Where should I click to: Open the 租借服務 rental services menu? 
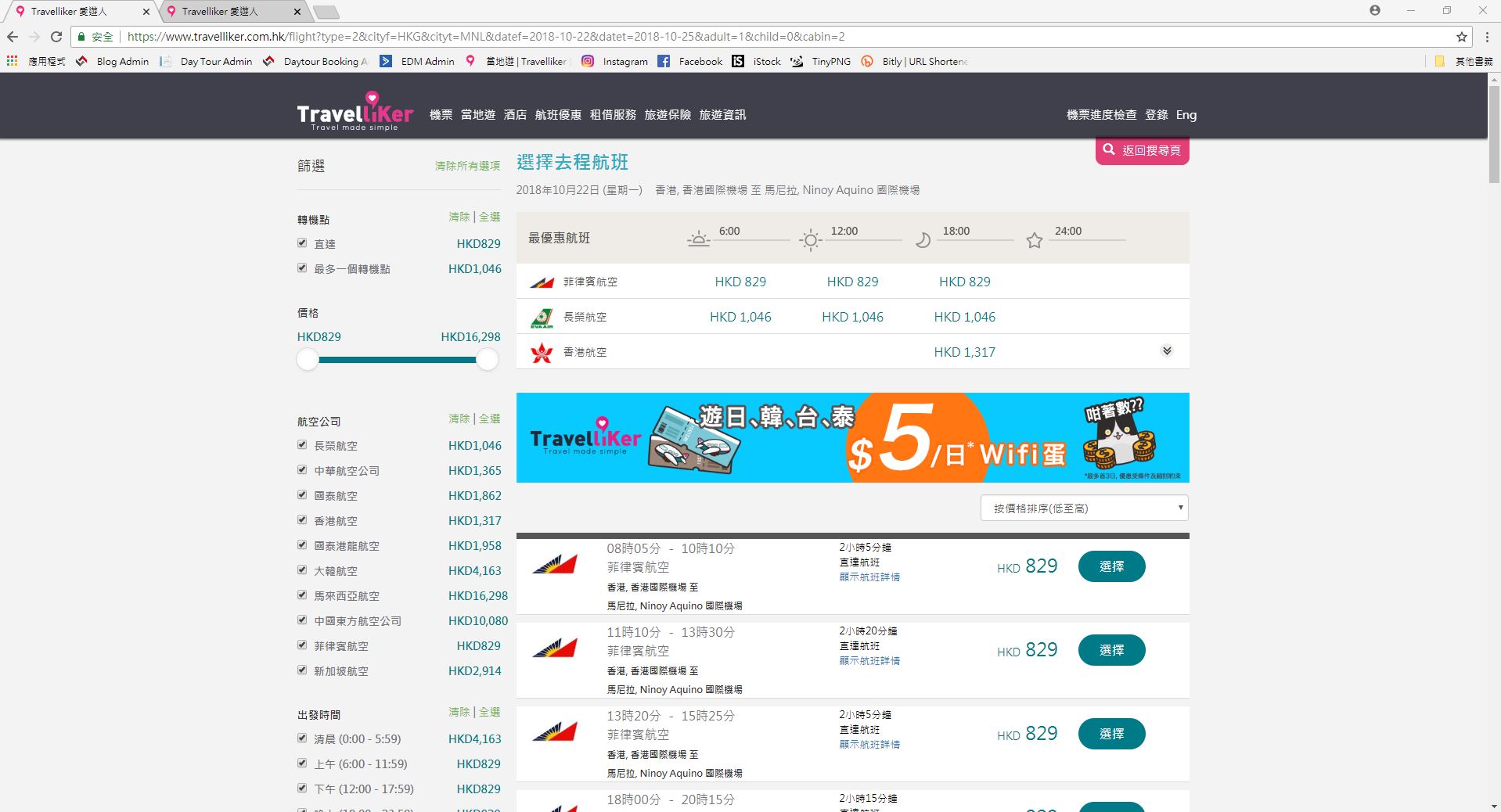point(613,115)
